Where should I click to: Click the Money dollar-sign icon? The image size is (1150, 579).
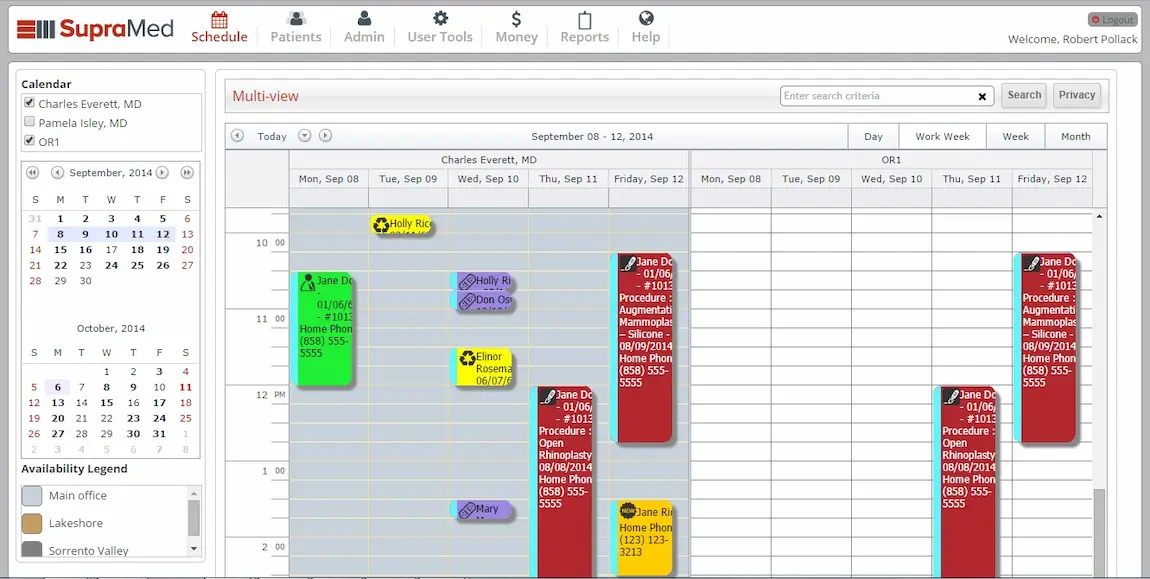pos(515,19)
